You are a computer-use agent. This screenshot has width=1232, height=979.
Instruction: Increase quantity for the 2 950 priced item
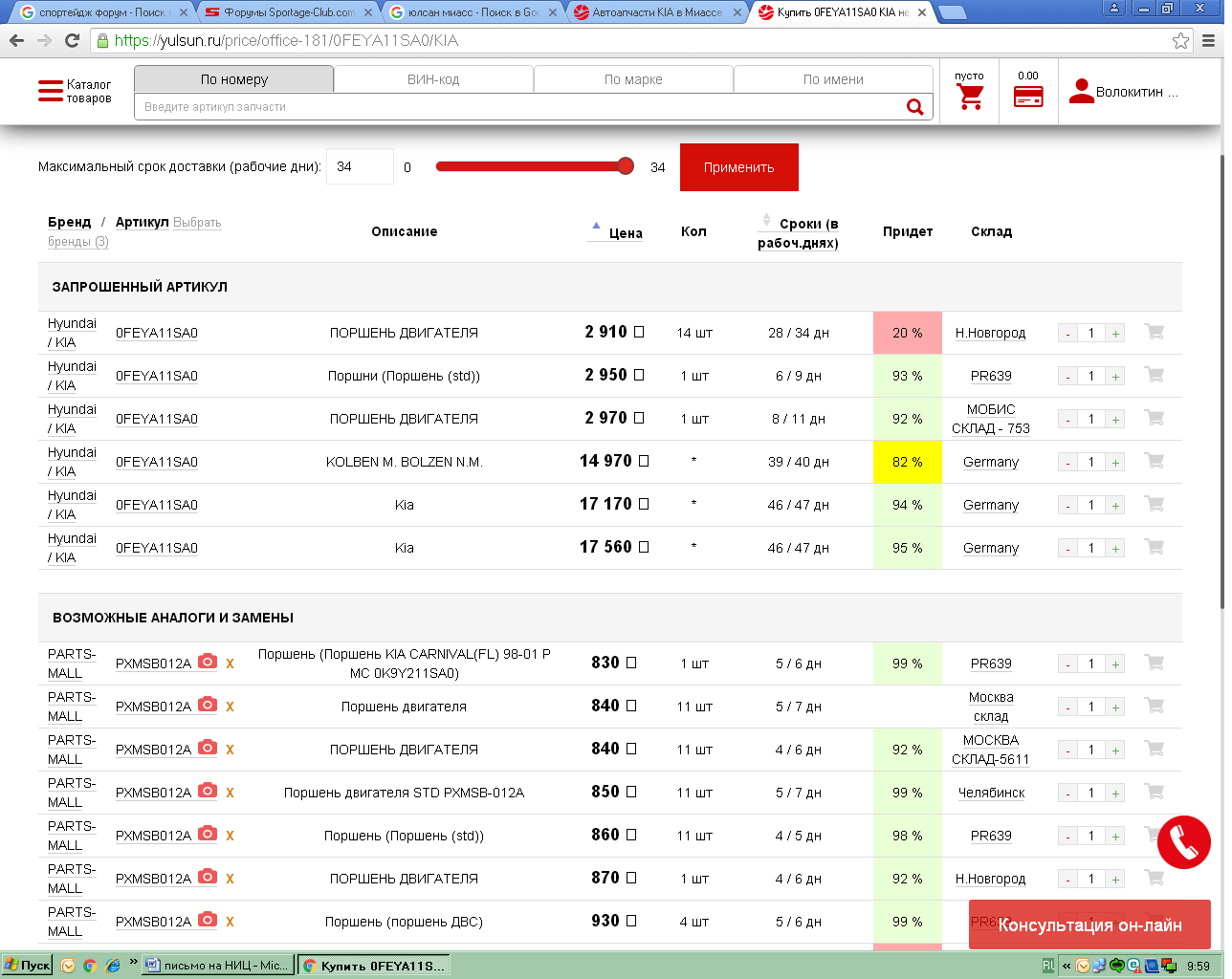[1115, 377]
